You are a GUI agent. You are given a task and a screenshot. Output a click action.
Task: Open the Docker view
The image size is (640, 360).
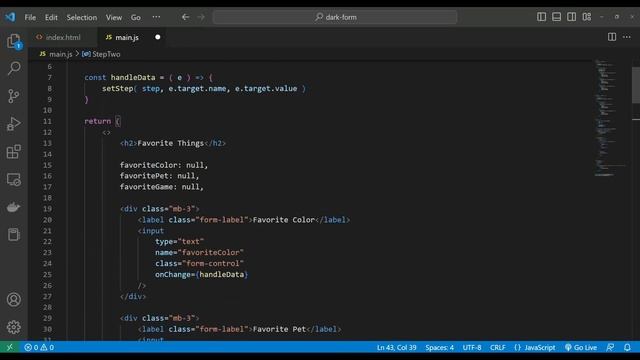14,207
